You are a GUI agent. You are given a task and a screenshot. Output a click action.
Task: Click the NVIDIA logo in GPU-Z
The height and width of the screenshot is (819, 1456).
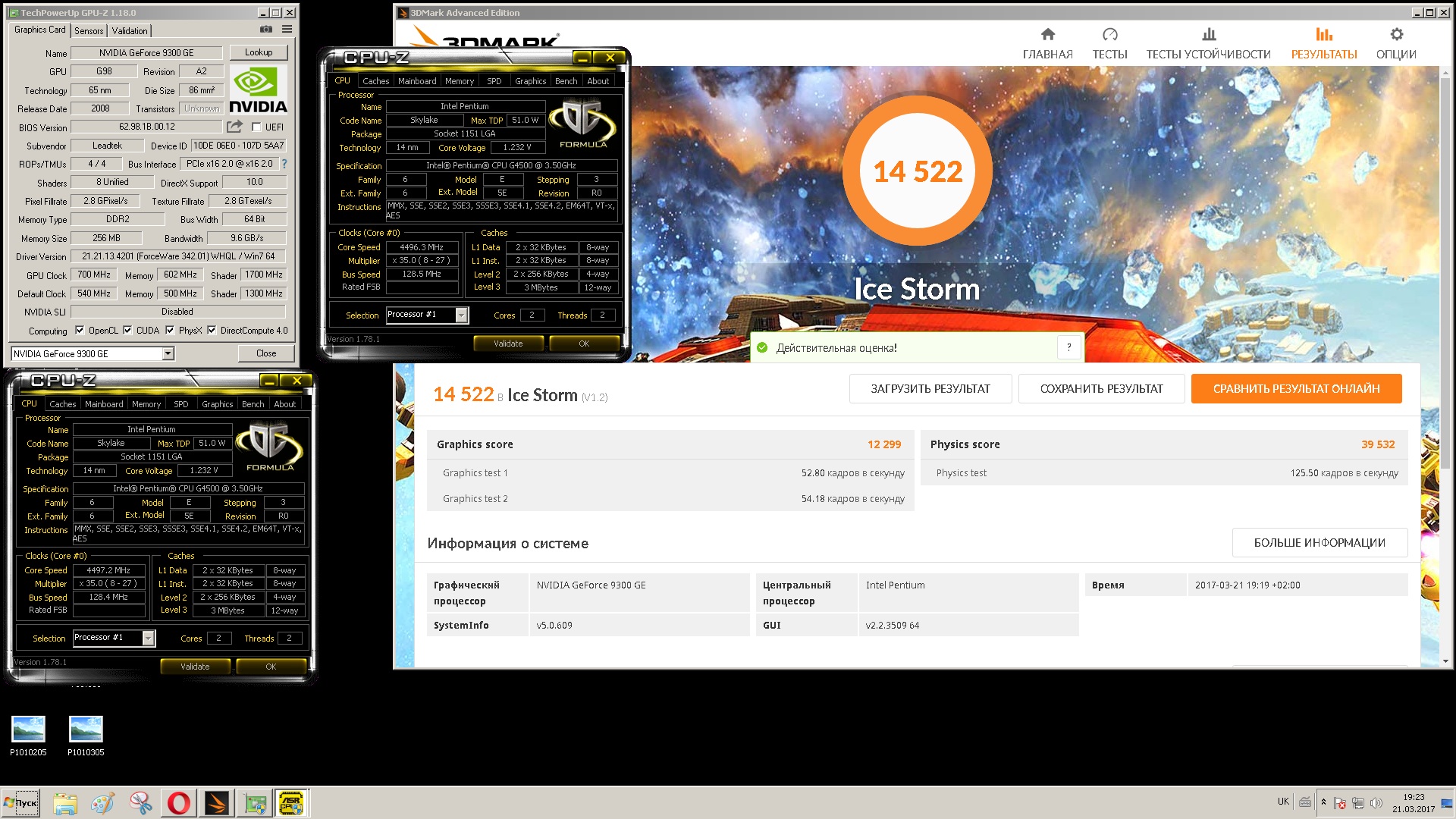point(258,89)
